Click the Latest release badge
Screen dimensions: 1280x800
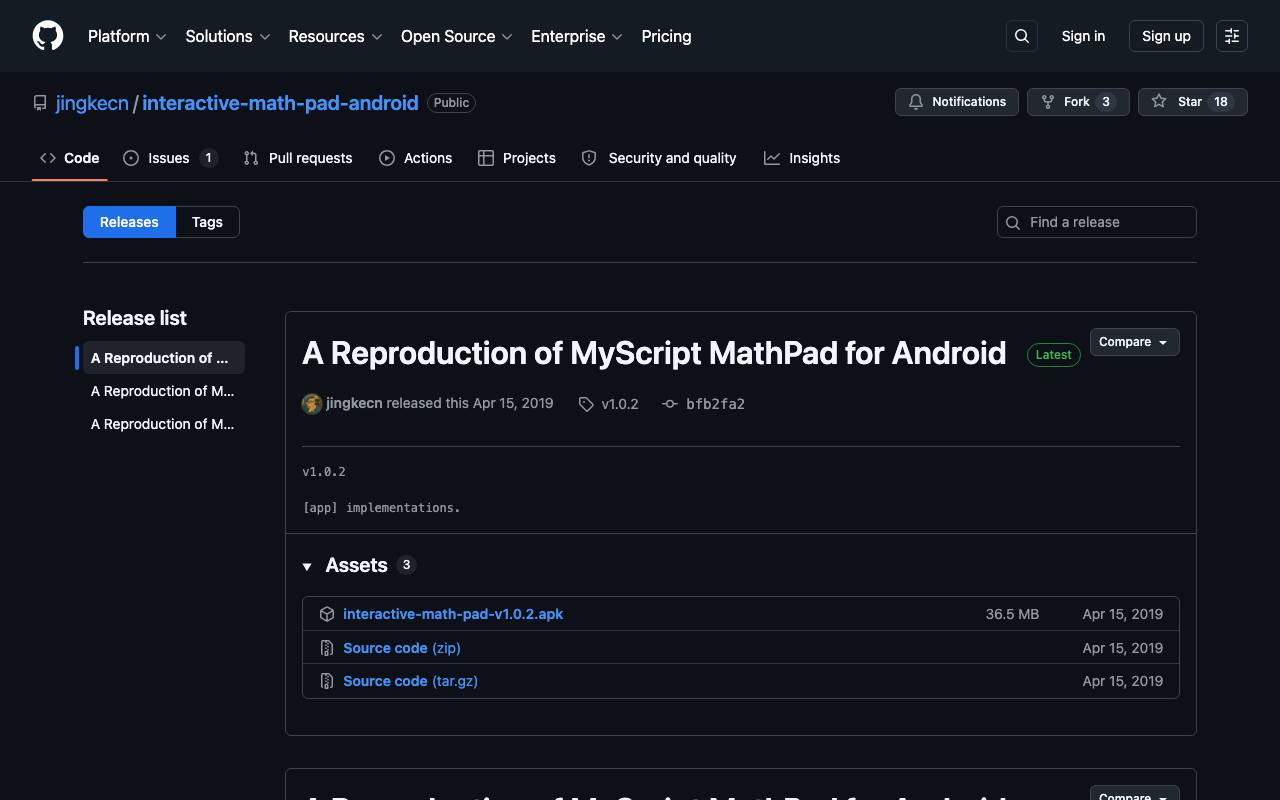1054,355
